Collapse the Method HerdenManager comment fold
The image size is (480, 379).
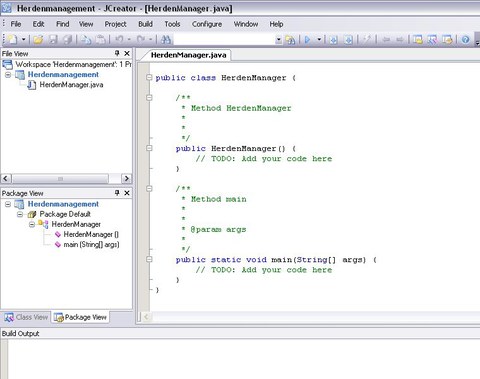tap(149, 97)
